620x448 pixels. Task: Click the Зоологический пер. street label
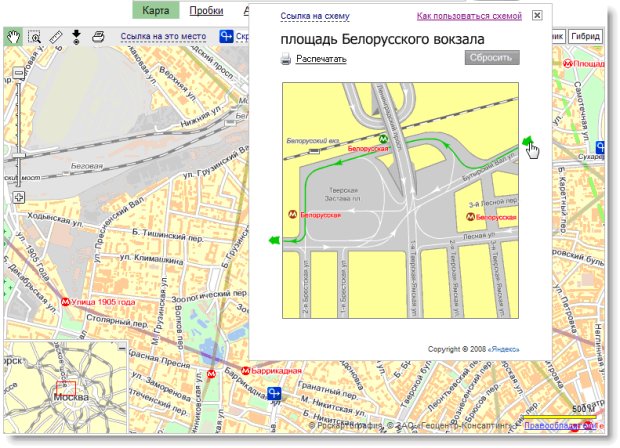209,297
